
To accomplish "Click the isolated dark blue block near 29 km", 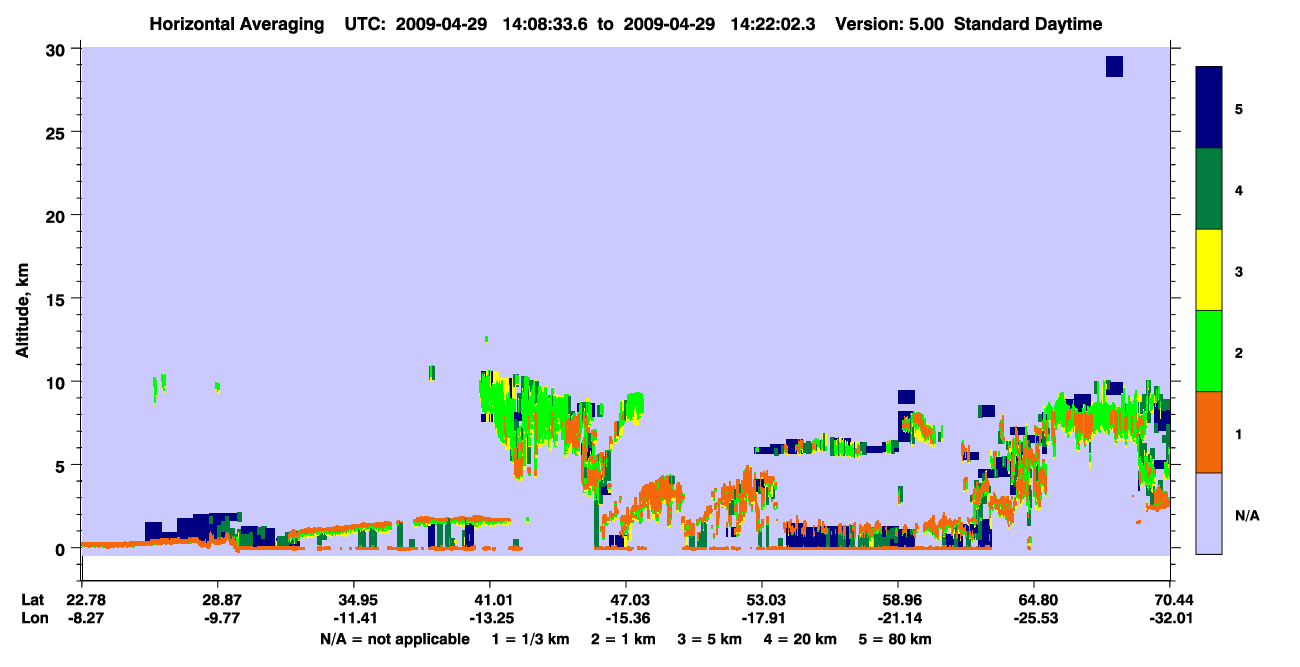I will [x=1114, y=66].
